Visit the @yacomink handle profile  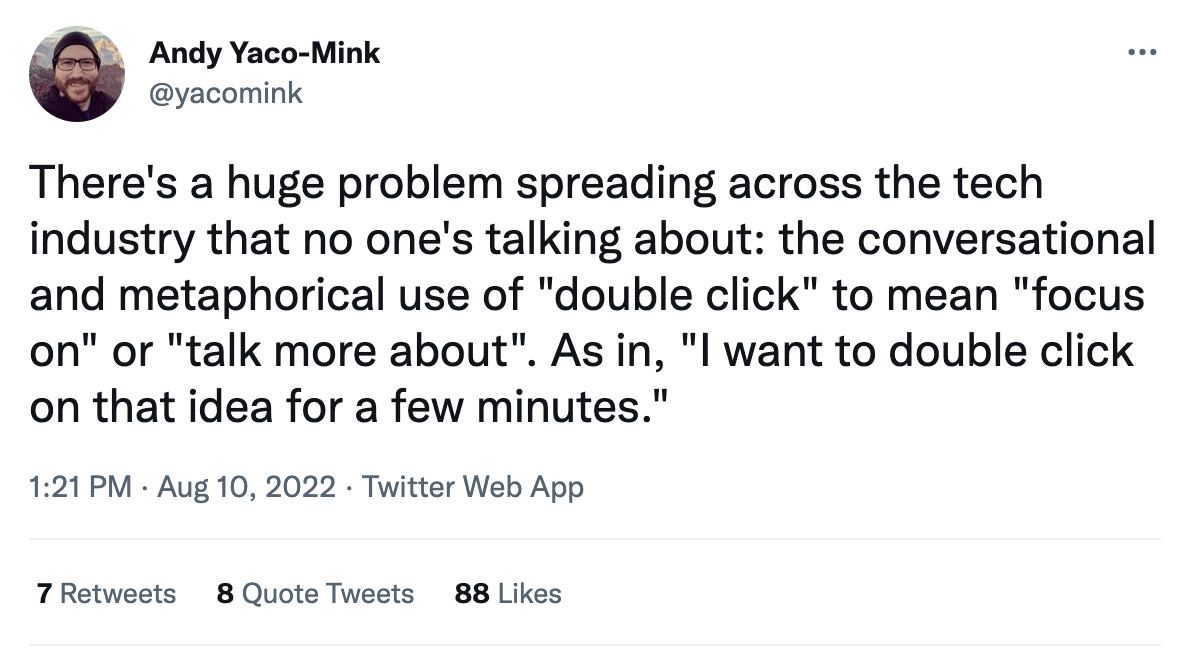225,94
